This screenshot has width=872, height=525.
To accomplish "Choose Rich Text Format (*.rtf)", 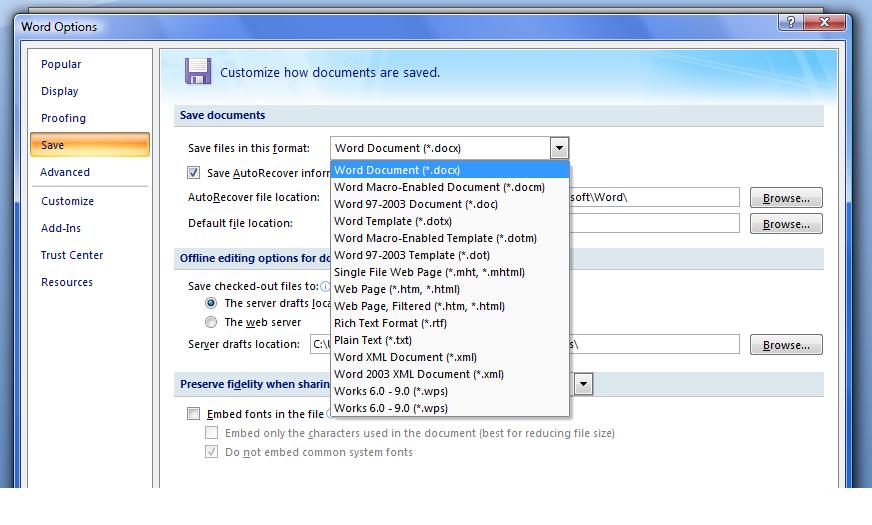I will [449, 323].
